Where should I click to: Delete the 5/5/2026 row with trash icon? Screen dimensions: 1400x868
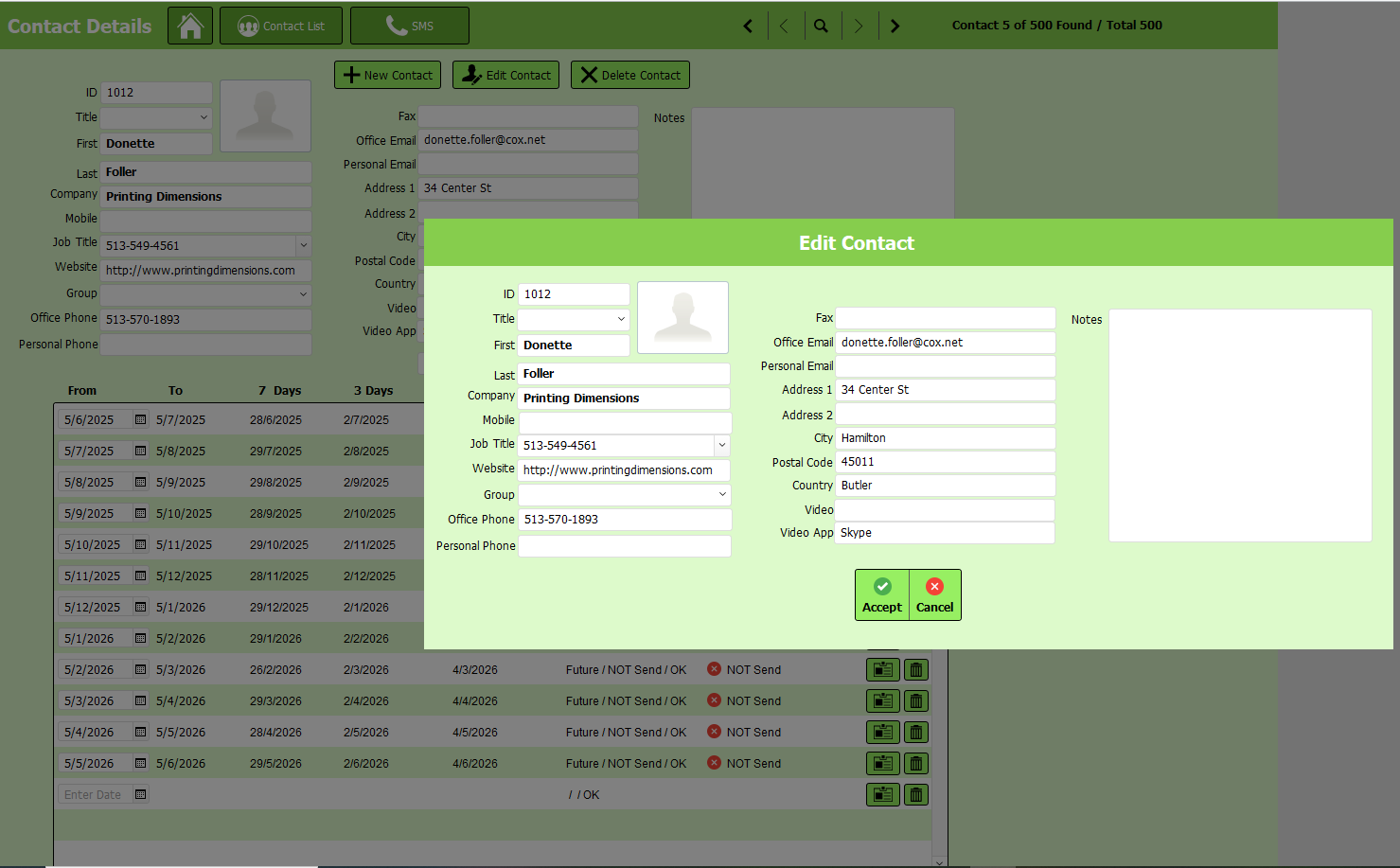[916, 764]
